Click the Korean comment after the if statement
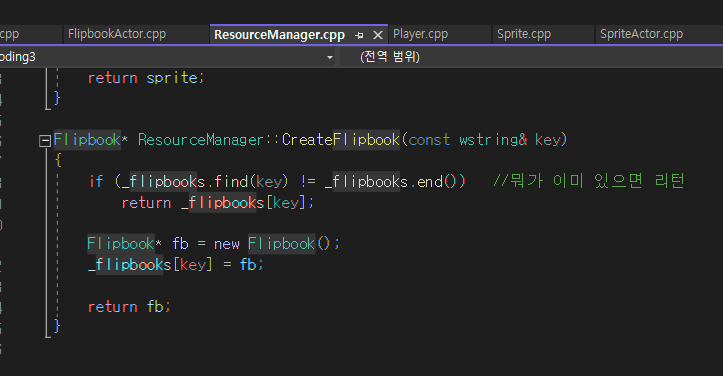The height and width of the screenshot is (376, 723). pos(589,181)
